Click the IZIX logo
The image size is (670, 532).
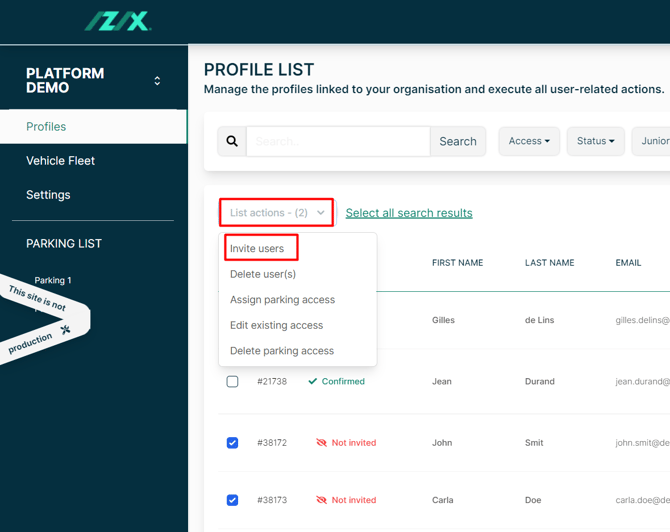[118, 21]
